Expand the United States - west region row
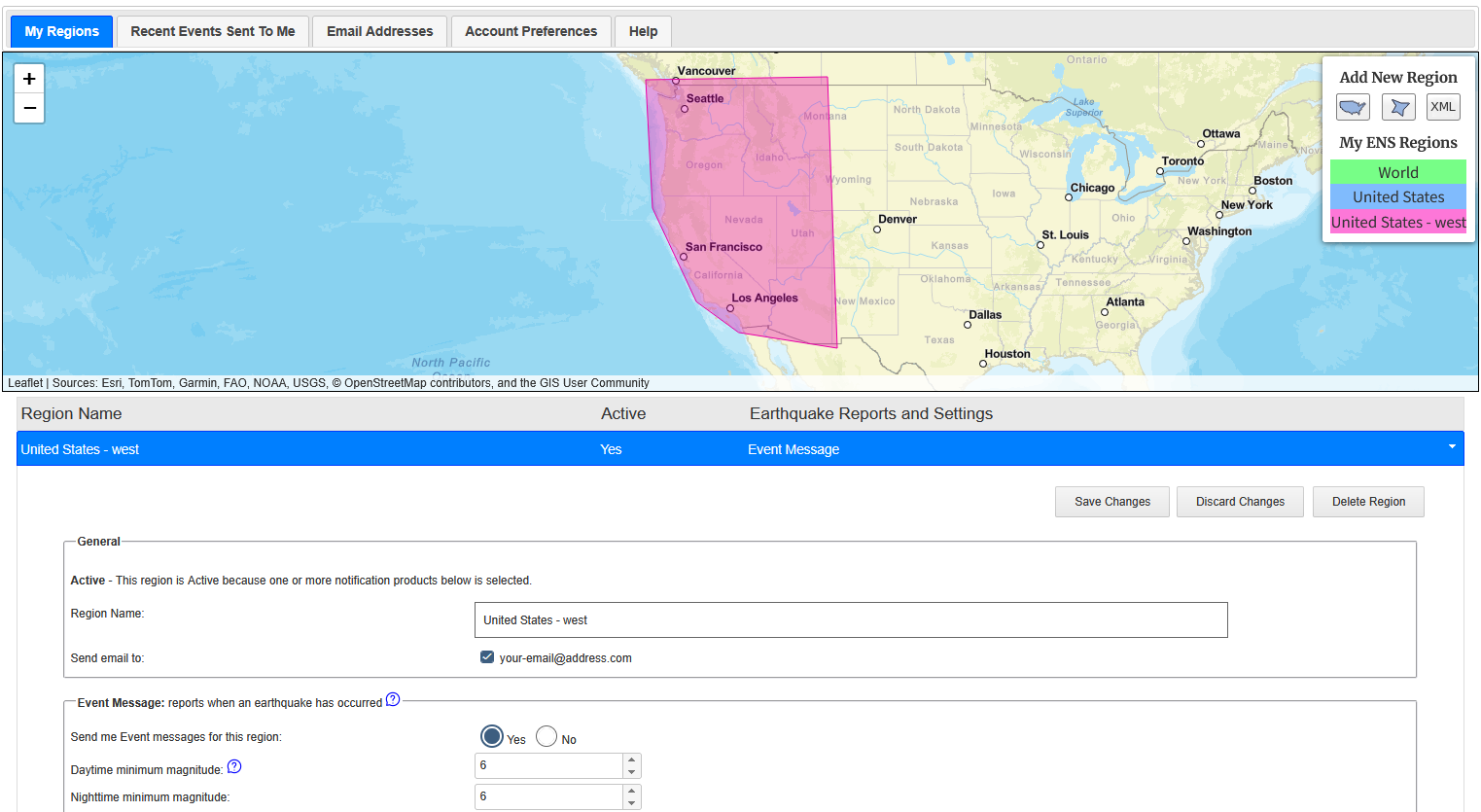Image resolution: width=1481 pixels, height=812 pixels. coord(1454,448)
